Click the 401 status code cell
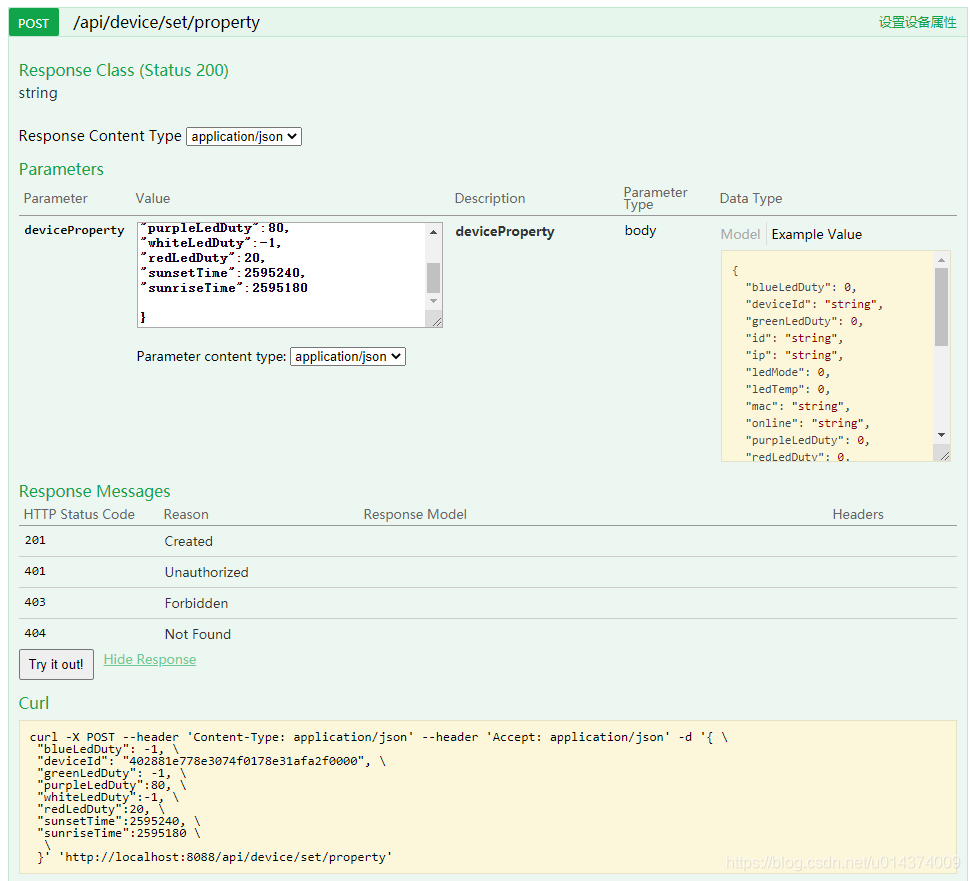 35,572
